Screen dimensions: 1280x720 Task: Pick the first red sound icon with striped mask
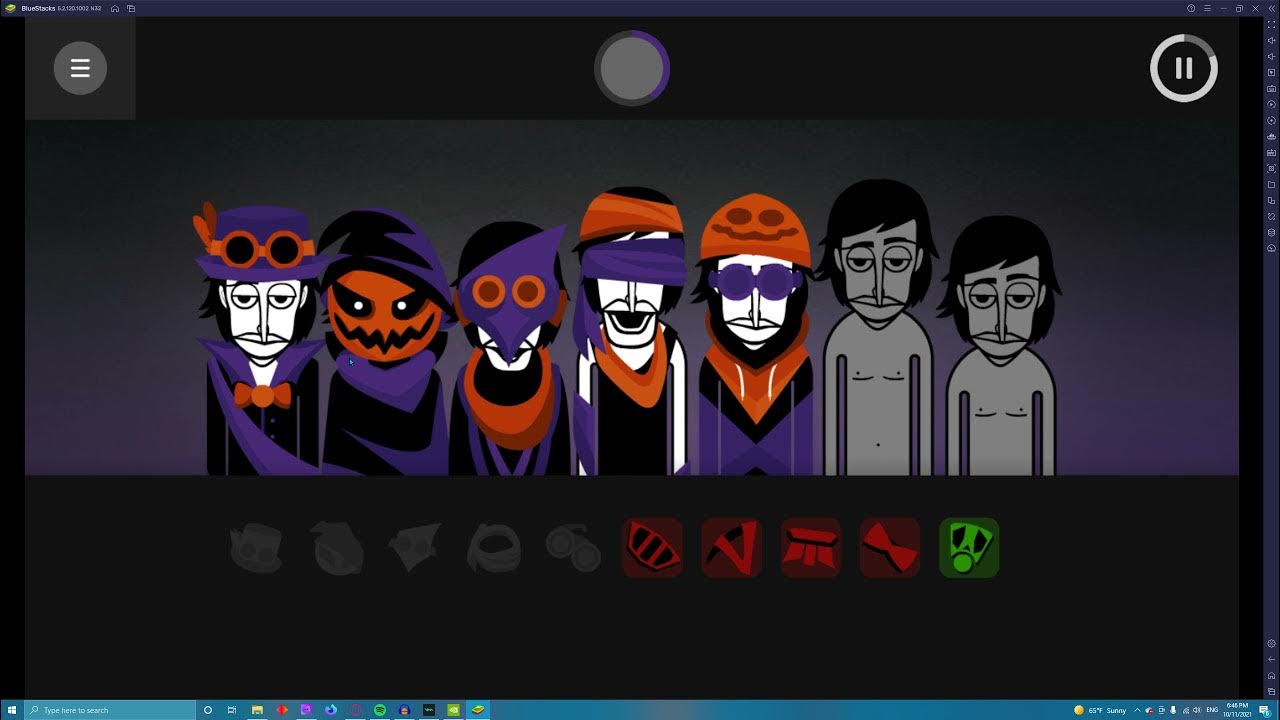click(653, 548)
